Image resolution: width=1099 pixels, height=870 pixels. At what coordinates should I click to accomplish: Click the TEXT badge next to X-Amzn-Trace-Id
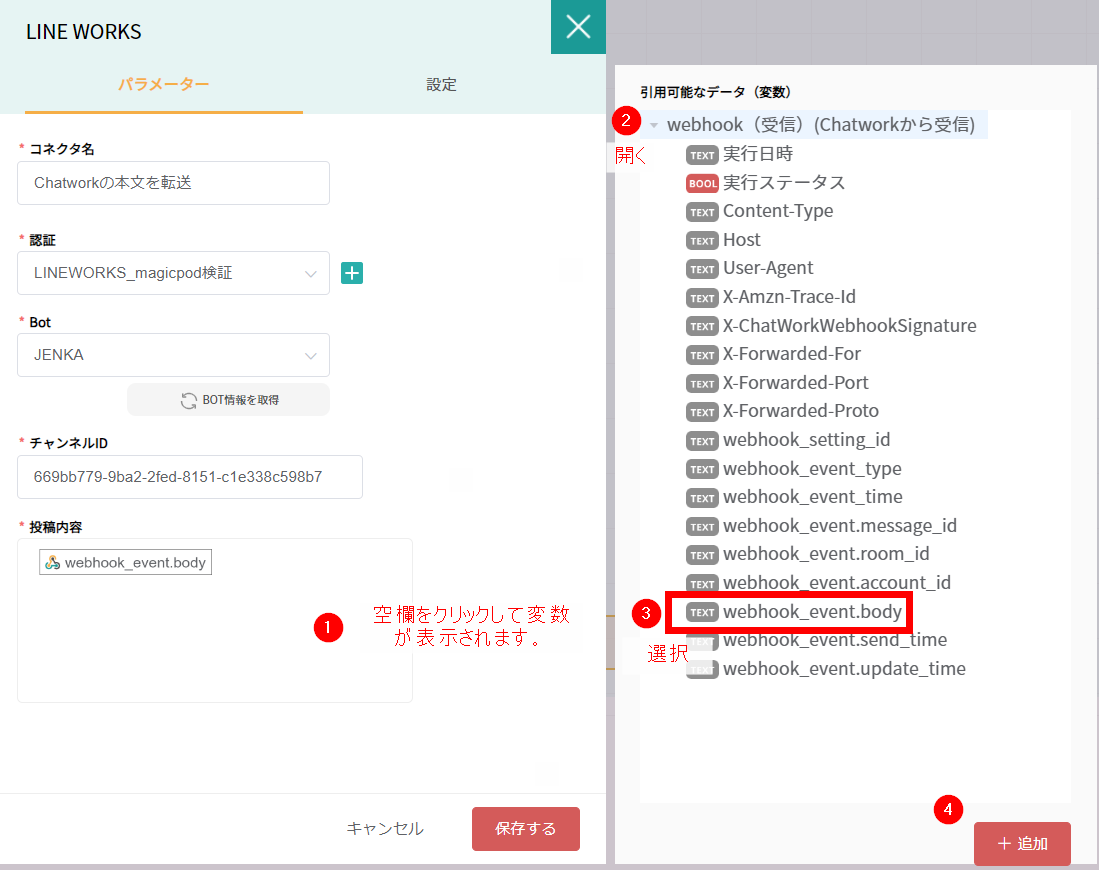pyautogui.click(x=702, y=296)
